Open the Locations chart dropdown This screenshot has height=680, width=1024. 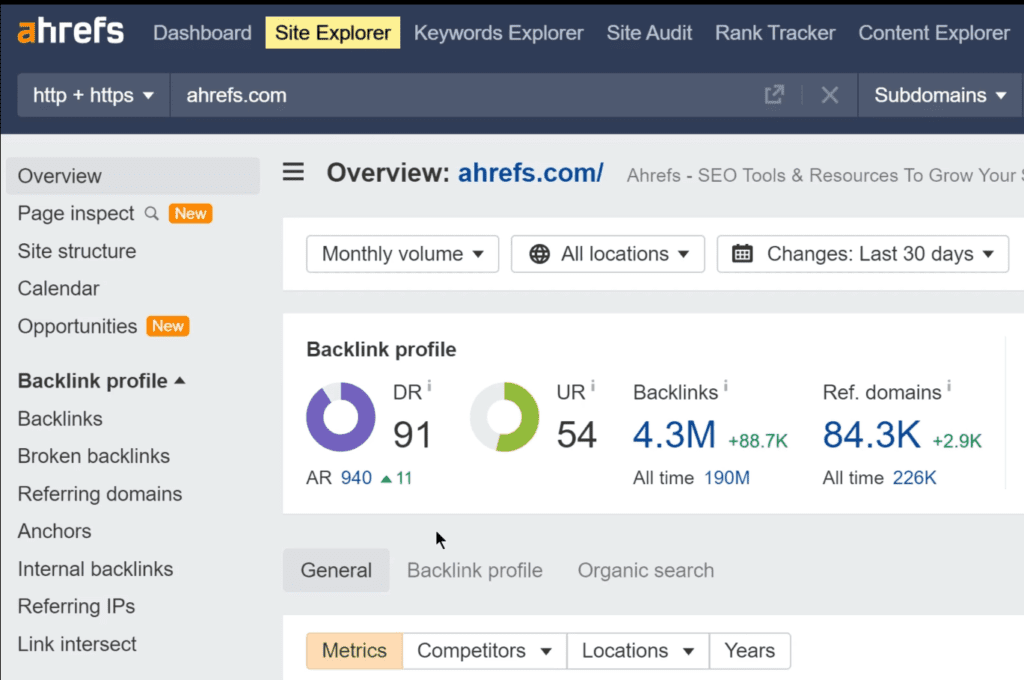click(638, 651)
